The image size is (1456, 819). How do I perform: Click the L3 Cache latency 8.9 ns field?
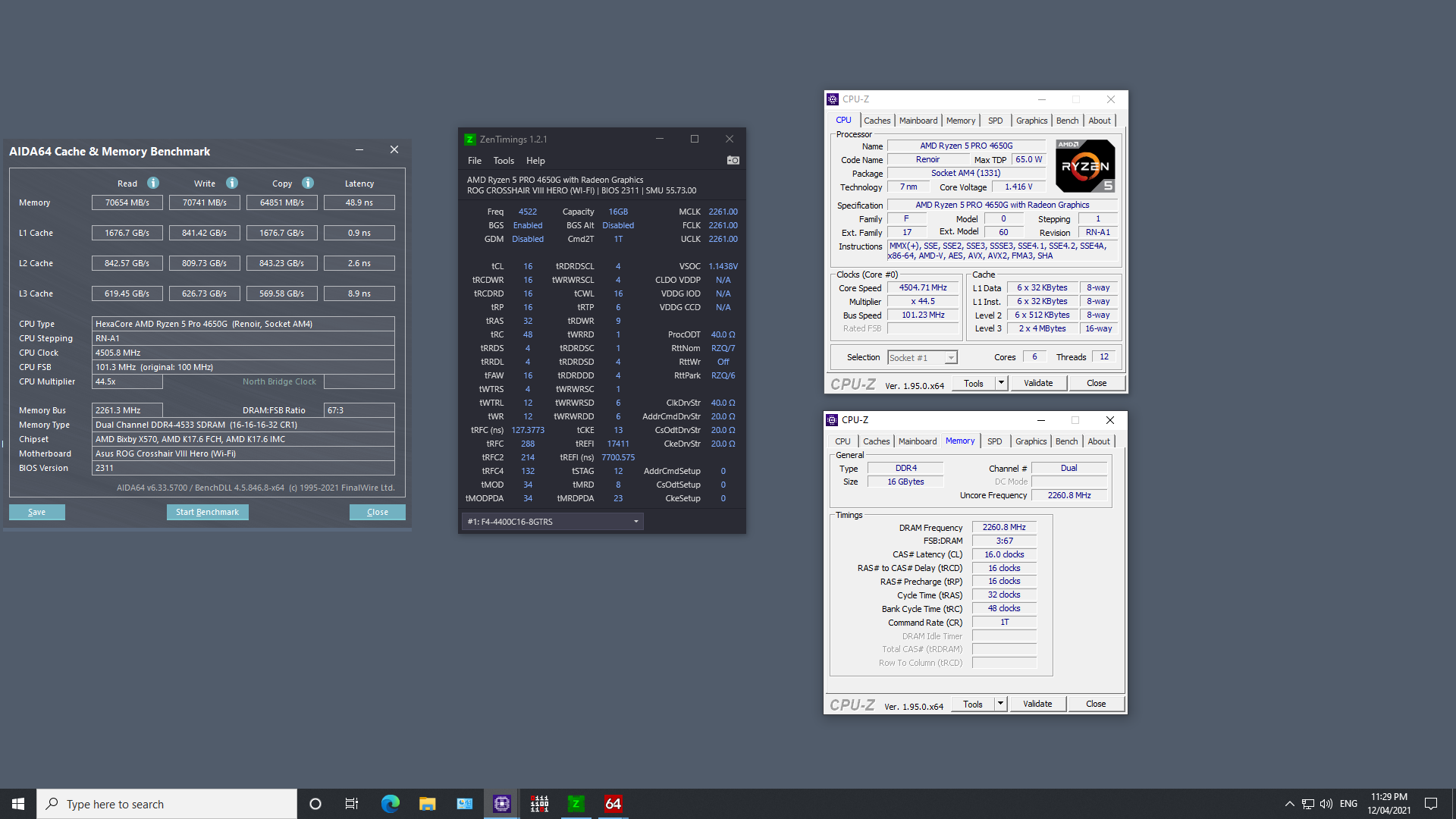point(359,293)
